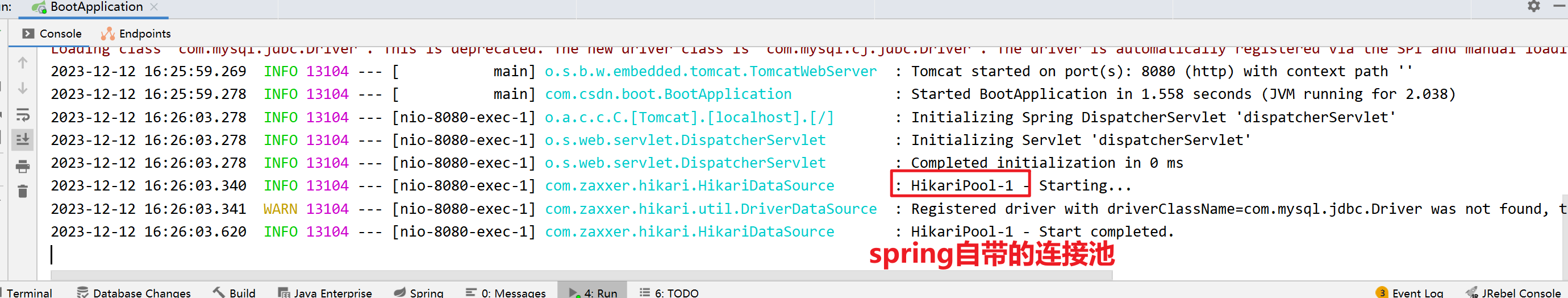Open the 0: Messages tool window
This screenshot has width=1568, height=298.
(505, 292)
